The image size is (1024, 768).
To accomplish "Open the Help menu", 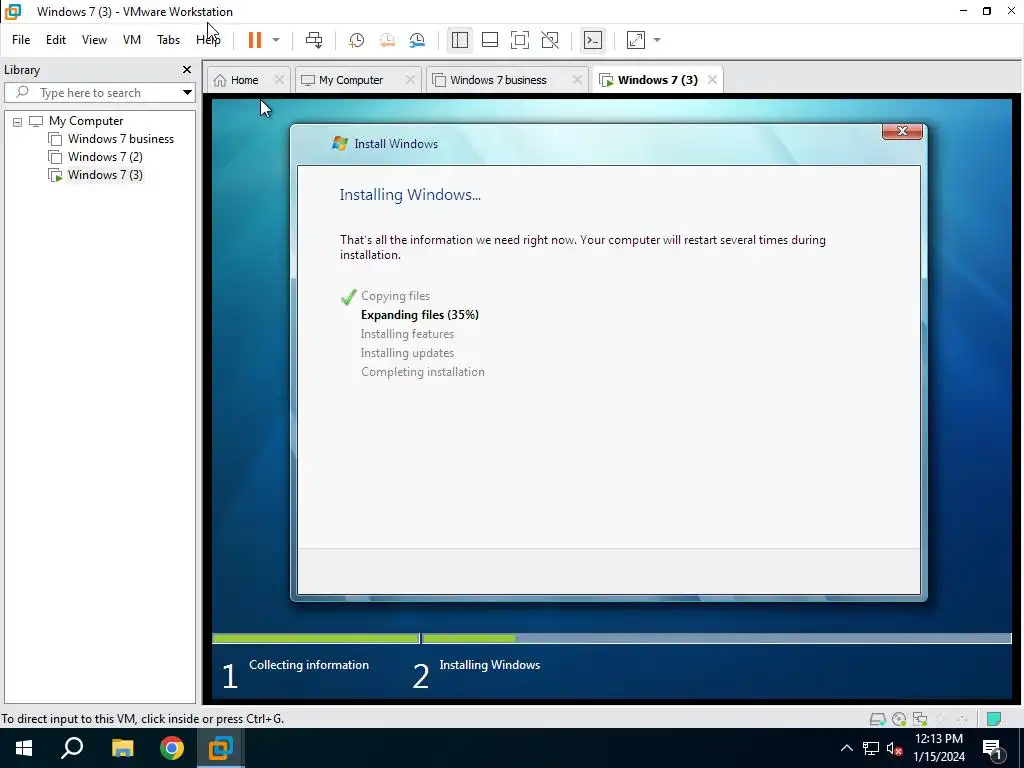I will tap(208, 40).
